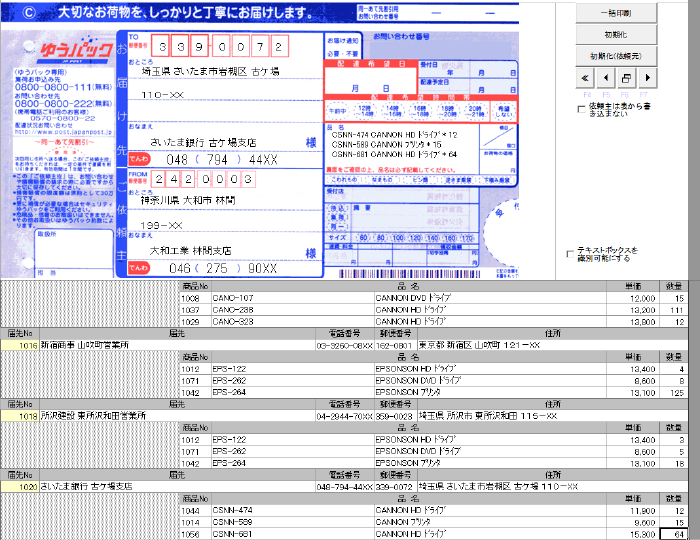Select the CANNON DVD ドライブ product name cell
Image resolution: width=700 pixels, height=540 pixels.
point(490,298)
